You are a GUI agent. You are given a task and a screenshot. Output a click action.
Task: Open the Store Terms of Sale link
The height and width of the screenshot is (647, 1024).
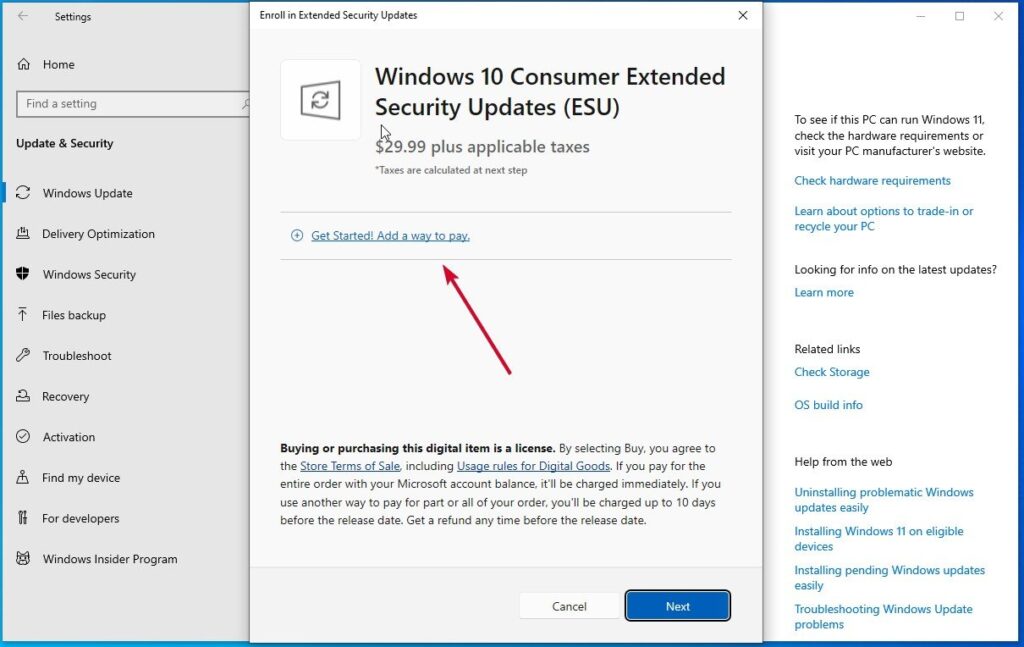[x=349, y=465]
